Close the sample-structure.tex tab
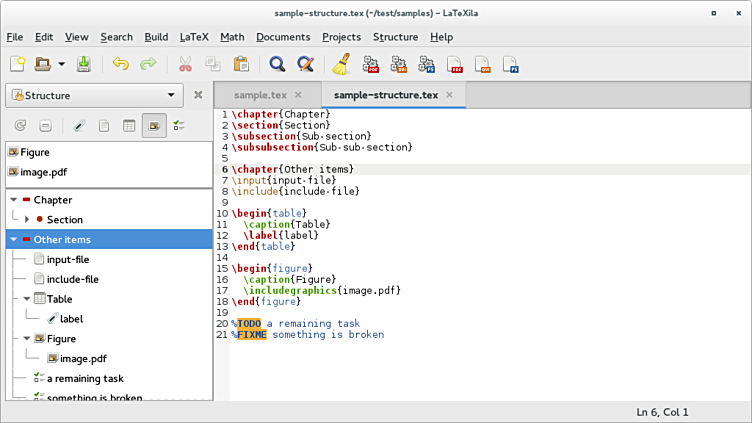Screen dimensions: 752x423 pyautogui.click(x=450, y=95)
